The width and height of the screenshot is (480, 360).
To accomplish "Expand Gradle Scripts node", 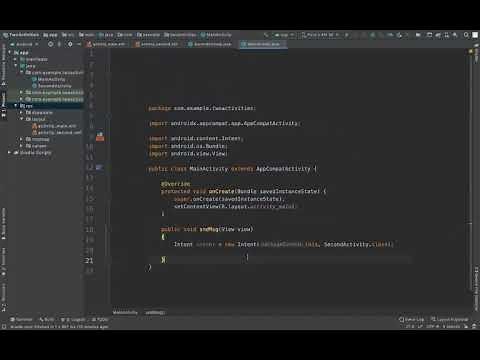I will [10, 153].
